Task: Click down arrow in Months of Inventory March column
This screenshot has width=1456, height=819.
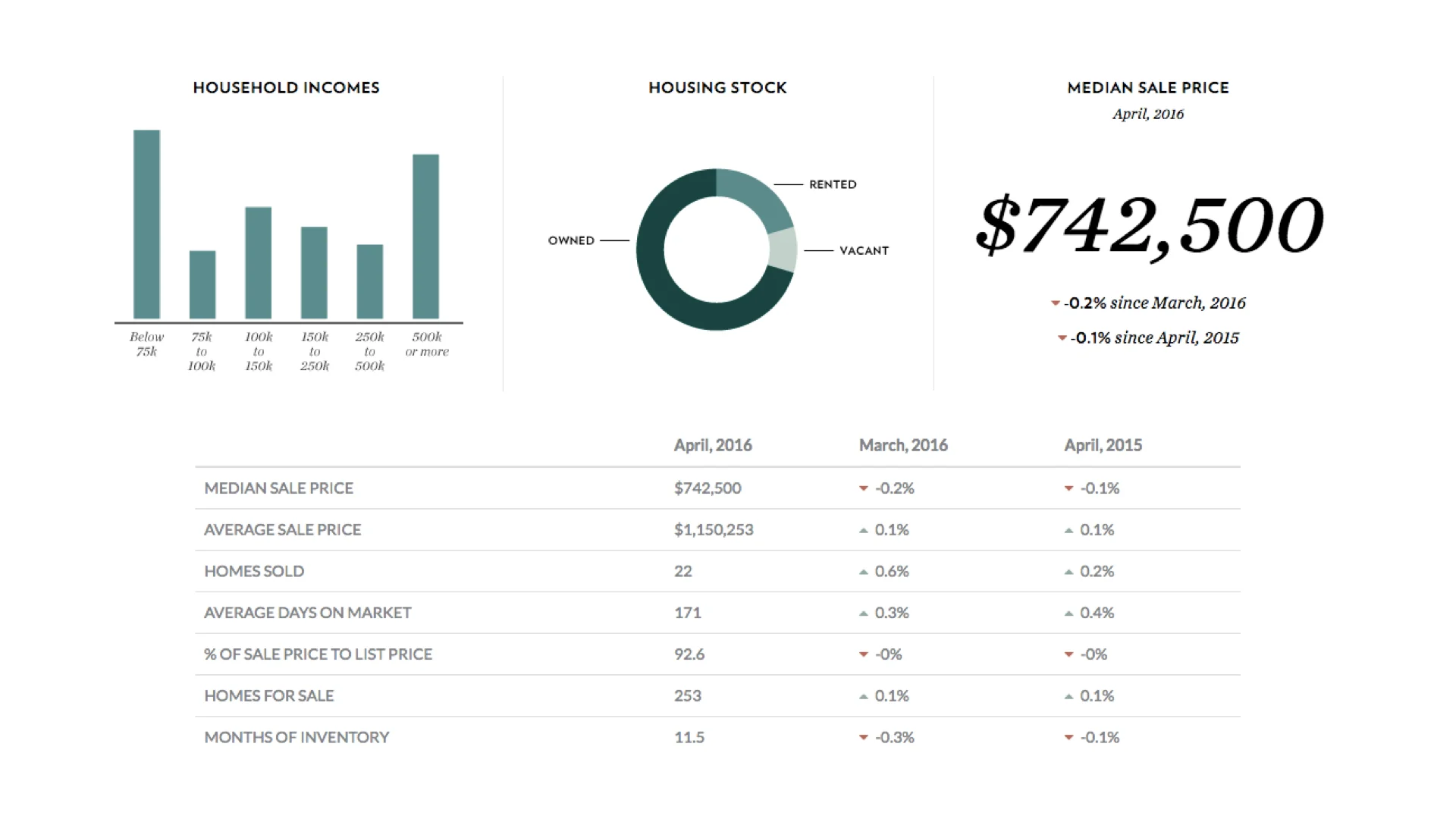Action: tap(863, 738)
